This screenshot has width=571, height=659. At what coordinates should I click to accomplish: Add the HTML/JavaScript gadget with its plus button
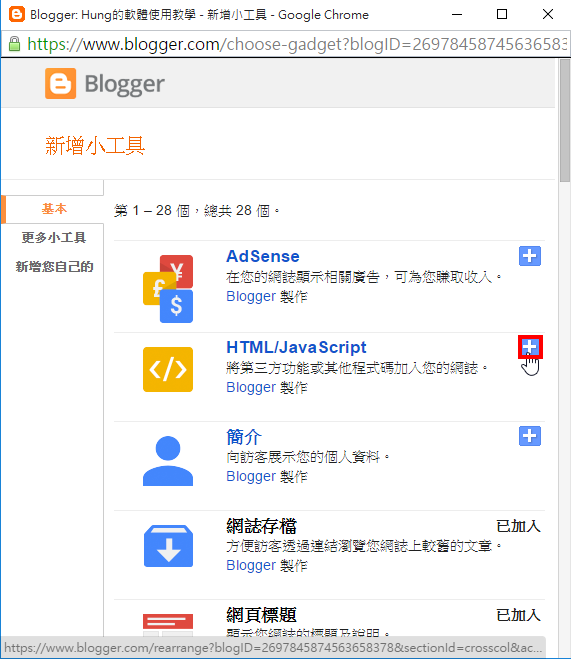(x=530, y=347)
